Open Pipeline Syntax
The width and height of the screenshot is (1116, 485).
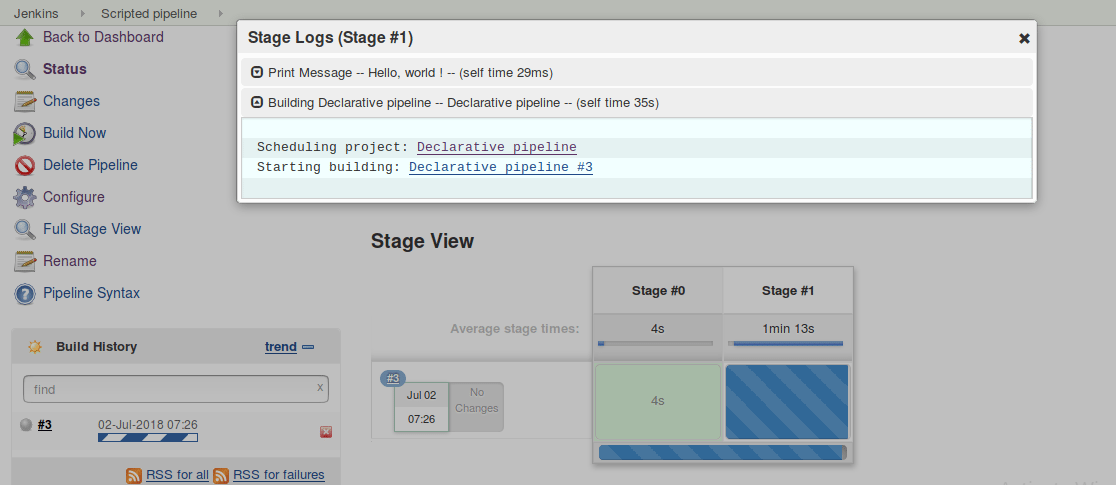click(x=91, y=293)
